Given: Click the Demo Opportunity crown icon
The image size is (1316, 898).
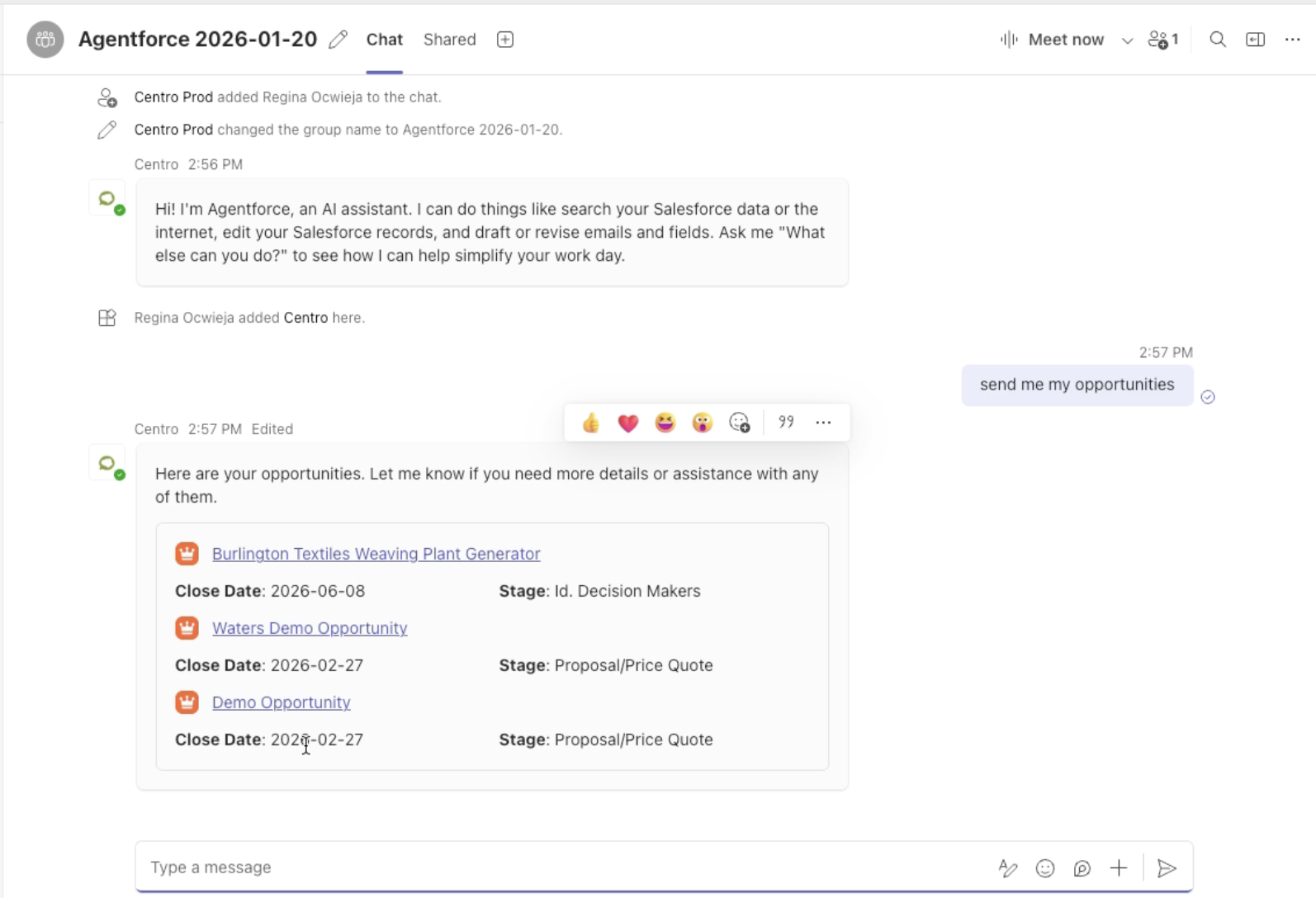Looking at the screenshot, I should [187, 702].
